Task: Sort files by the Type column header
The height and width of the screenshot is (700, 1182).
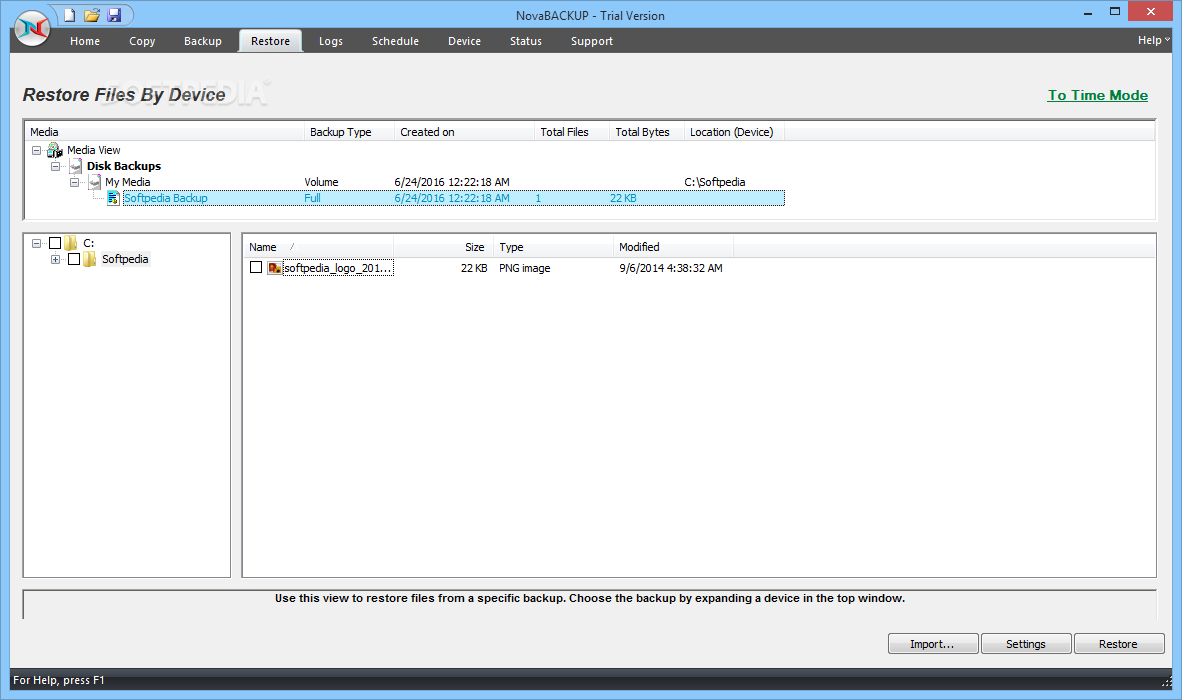Action: (553, 247)
